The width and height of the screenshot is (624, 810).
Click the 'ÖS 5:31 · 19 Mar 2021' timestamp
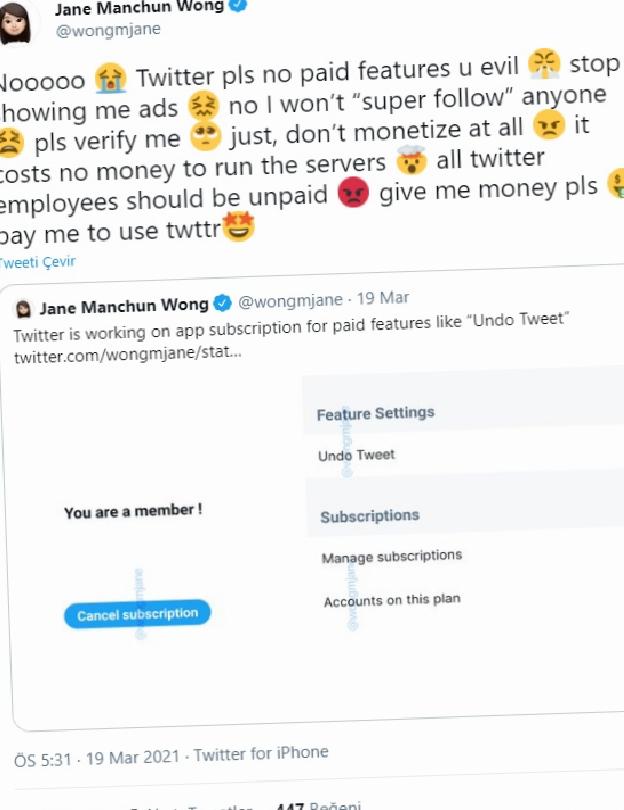coord(97,758)
